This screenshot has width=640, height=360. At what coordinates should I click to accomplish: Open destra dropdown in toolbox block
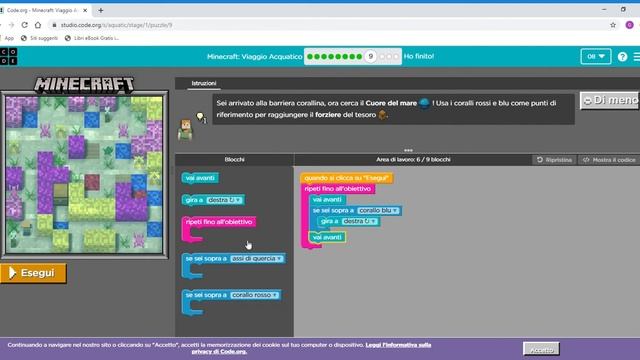point(224,200)
